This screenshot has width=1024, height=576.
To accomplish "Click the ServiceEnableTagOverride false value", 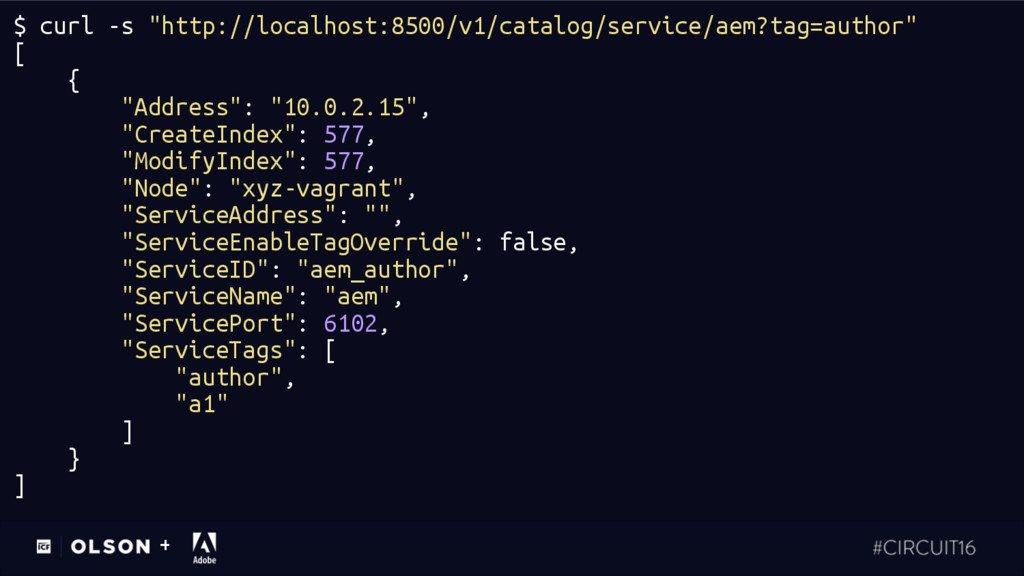I will point(533,242).
